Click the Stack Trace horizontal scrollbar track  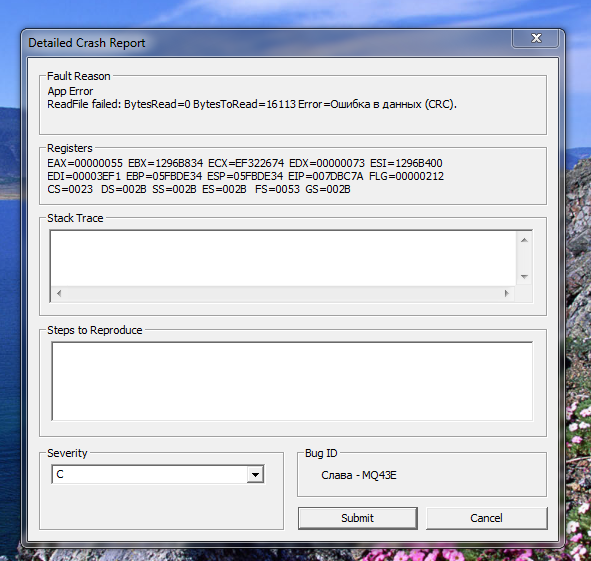click(283, 293)
